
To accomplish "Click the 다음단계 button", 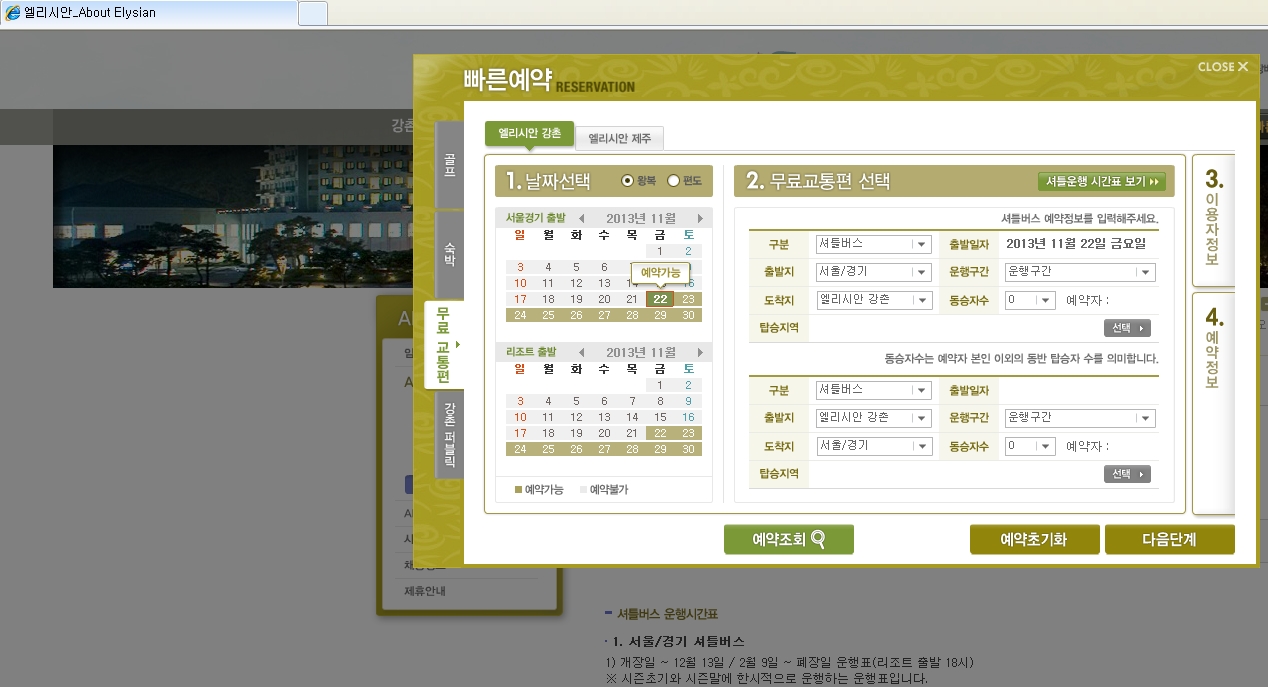I will click(x=1169, y=540).
